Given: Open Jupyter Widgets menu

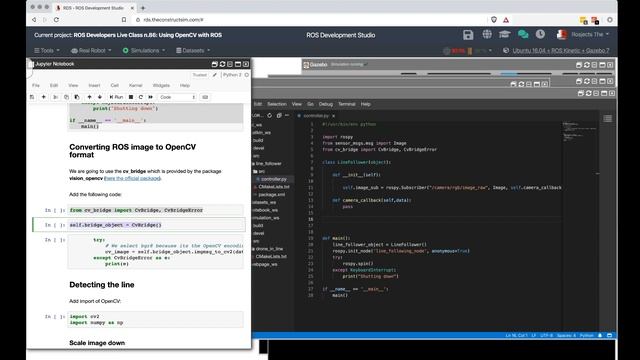Looking at the screenshot, I should (x=161, y=85).
